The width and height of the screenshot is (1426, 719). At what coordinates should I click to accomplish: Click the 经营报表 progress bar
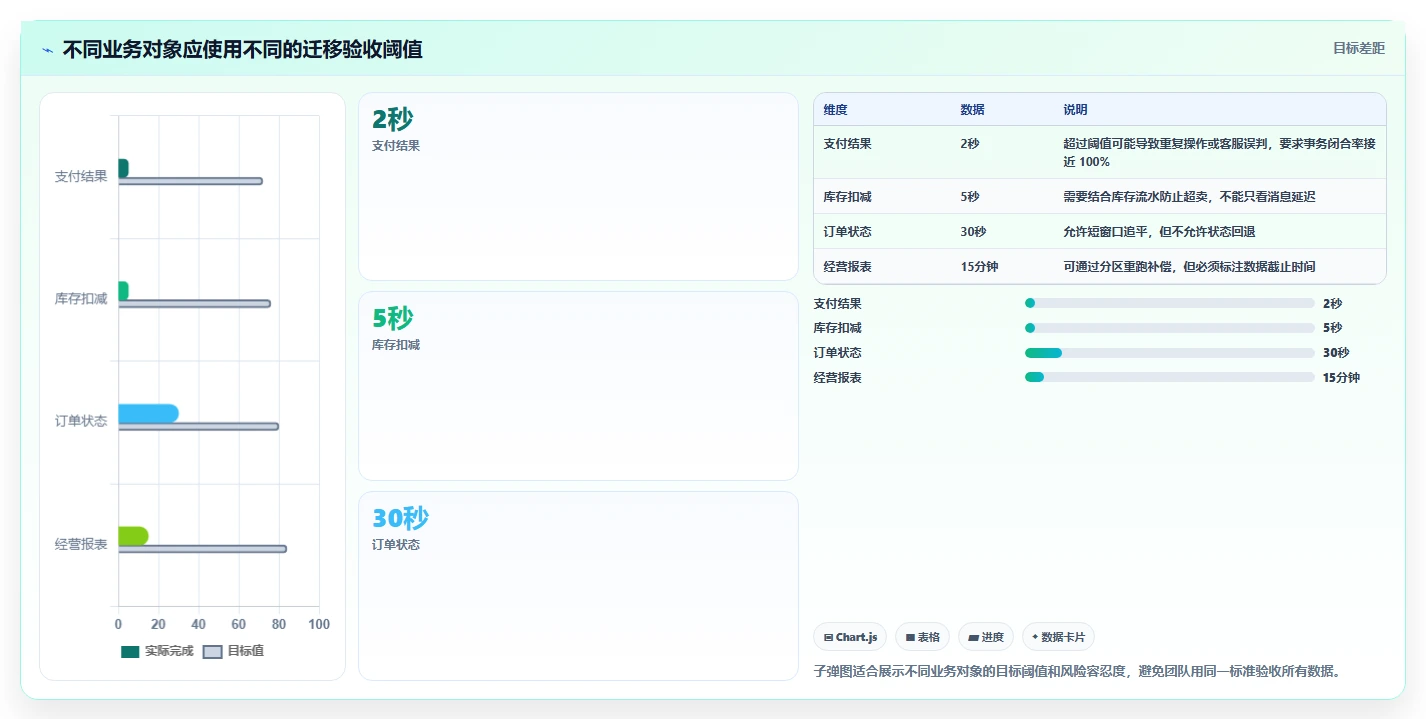[1169, 377]
